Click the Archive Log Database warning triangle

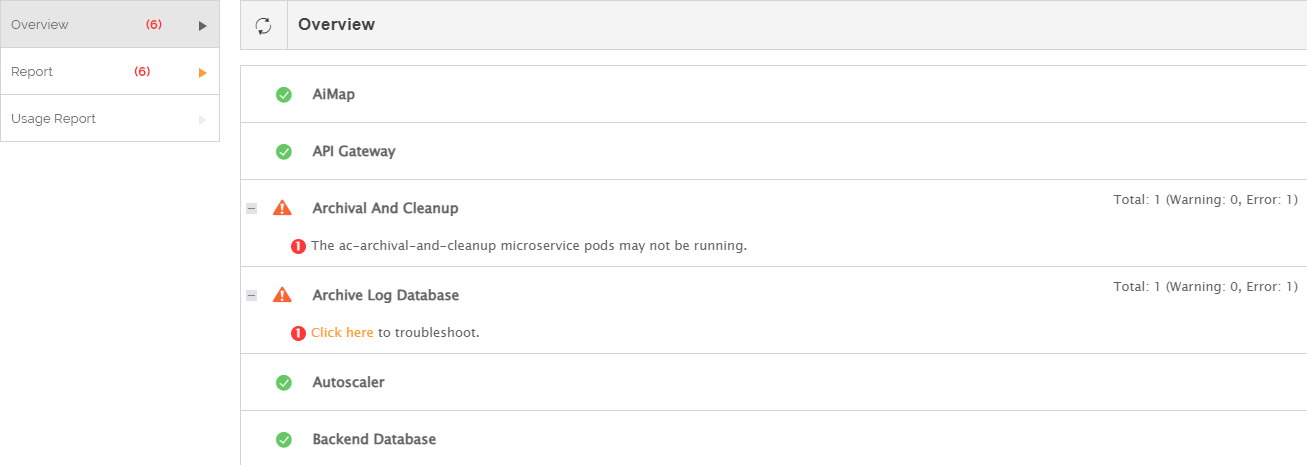283,295
